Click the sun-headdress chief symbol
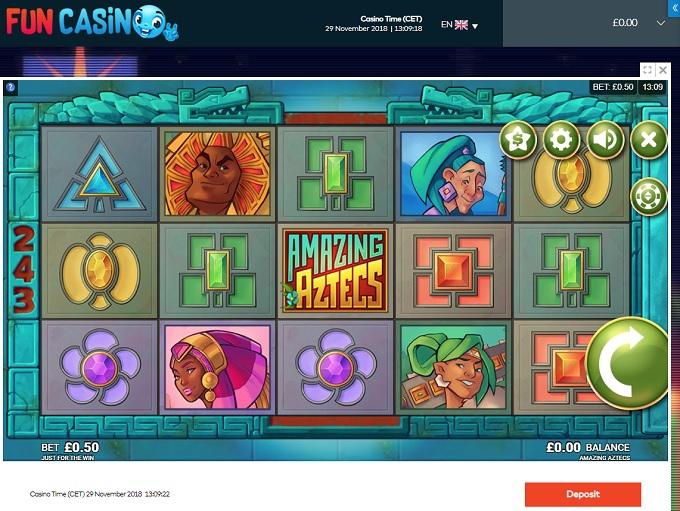The width and height of the screenshot is (680, 511). 217,174
